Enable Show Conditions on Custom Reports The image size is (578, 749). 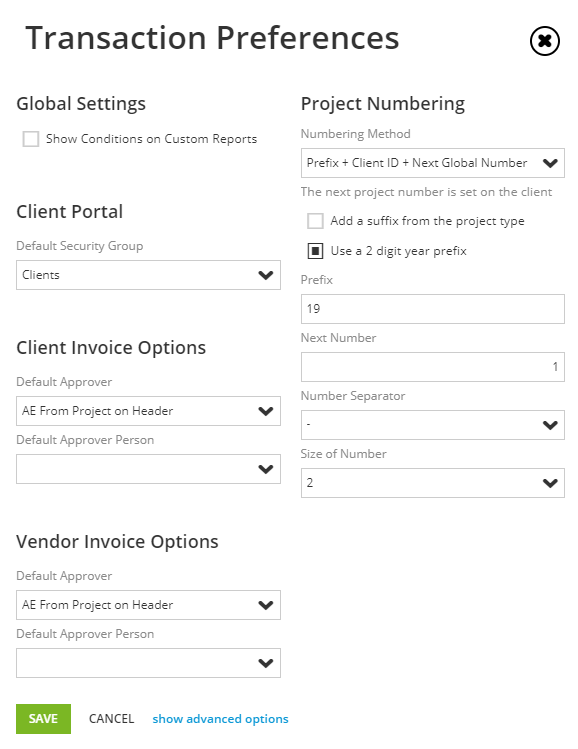point(31,139)
